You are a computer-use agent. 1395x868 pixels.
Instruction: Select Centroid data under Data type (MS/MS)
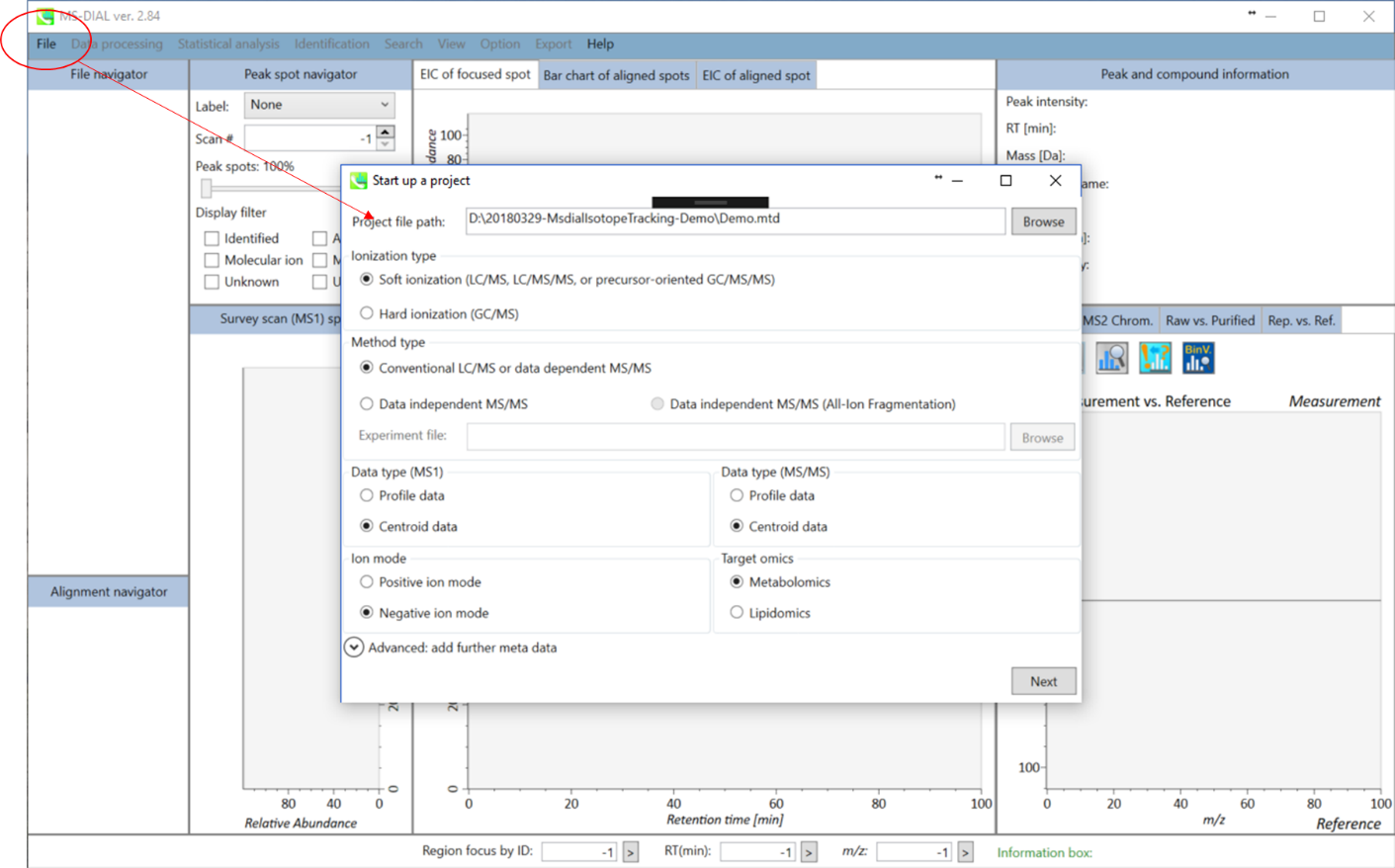(x=737, y=526)
